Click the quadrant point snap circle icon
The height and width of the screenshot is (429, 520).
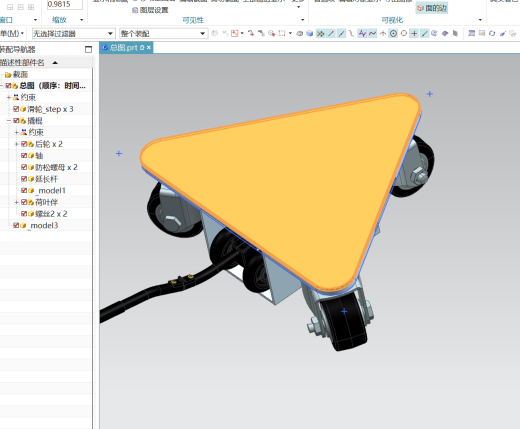pos(404,33)
